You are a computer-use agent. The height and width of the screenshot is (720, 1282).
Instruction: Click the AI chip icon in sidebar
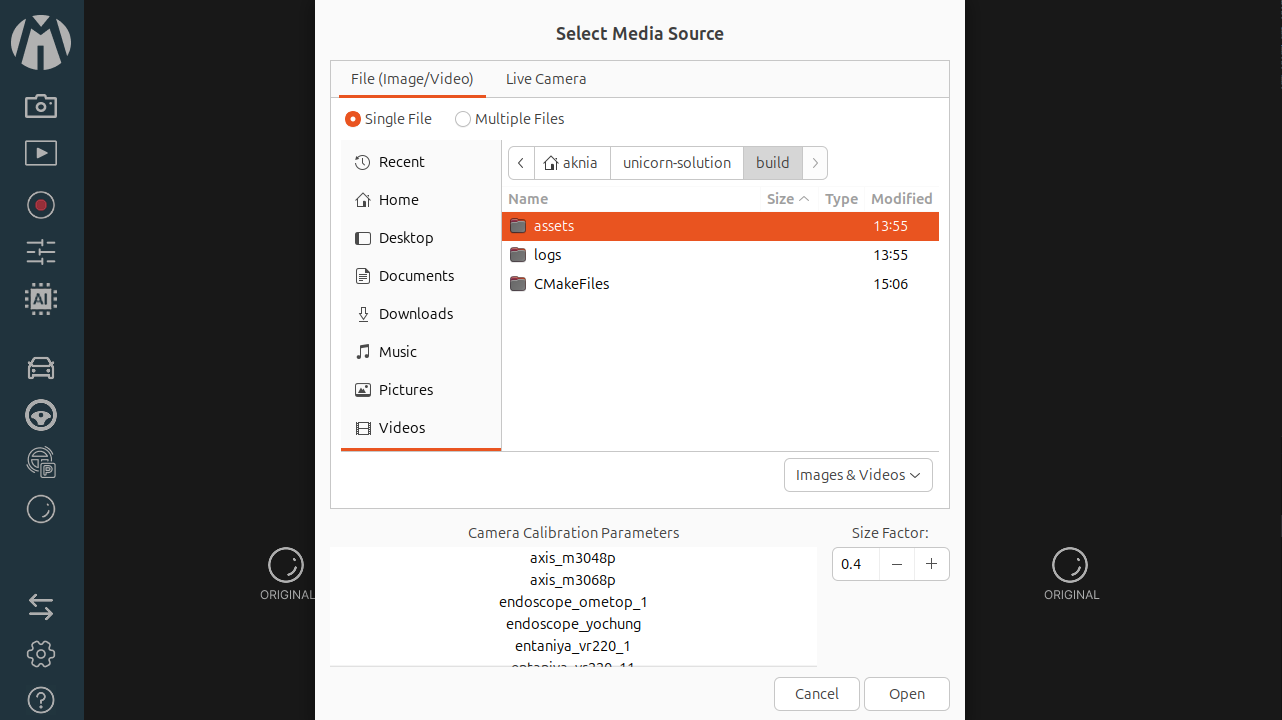[x=41, y=298]
